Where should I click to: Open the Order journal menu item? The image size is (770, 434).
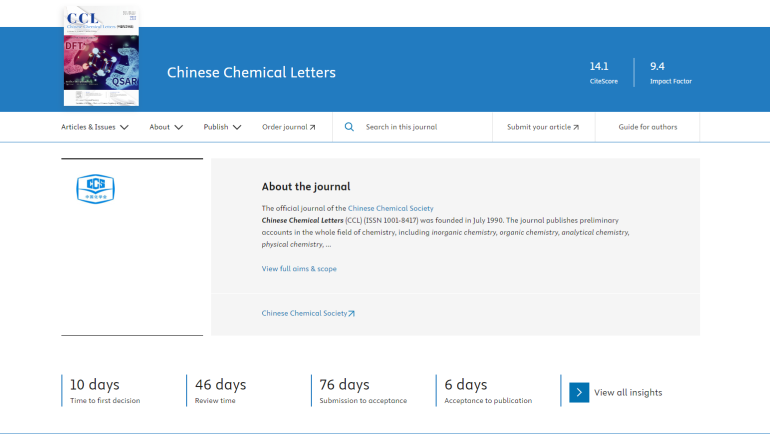(x=284, y=127)
